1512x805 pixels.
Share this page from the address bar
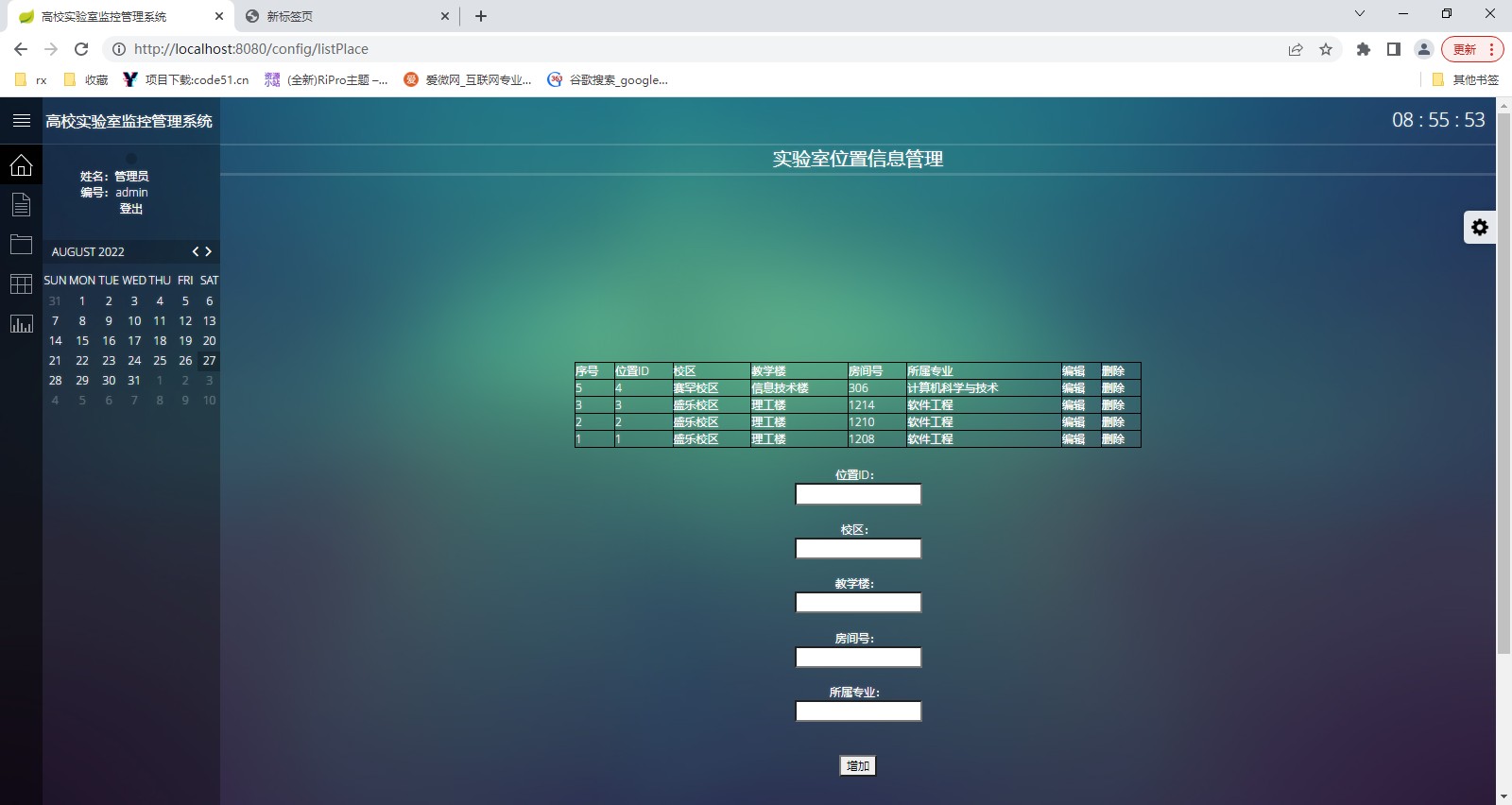pos(1296,49)
